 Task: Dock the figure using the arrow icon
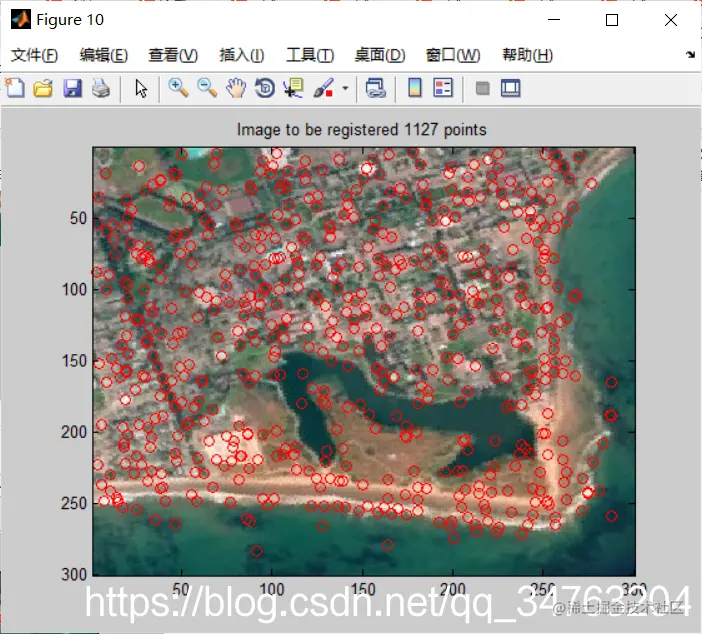pyautogui.click(x=690, y=55)
